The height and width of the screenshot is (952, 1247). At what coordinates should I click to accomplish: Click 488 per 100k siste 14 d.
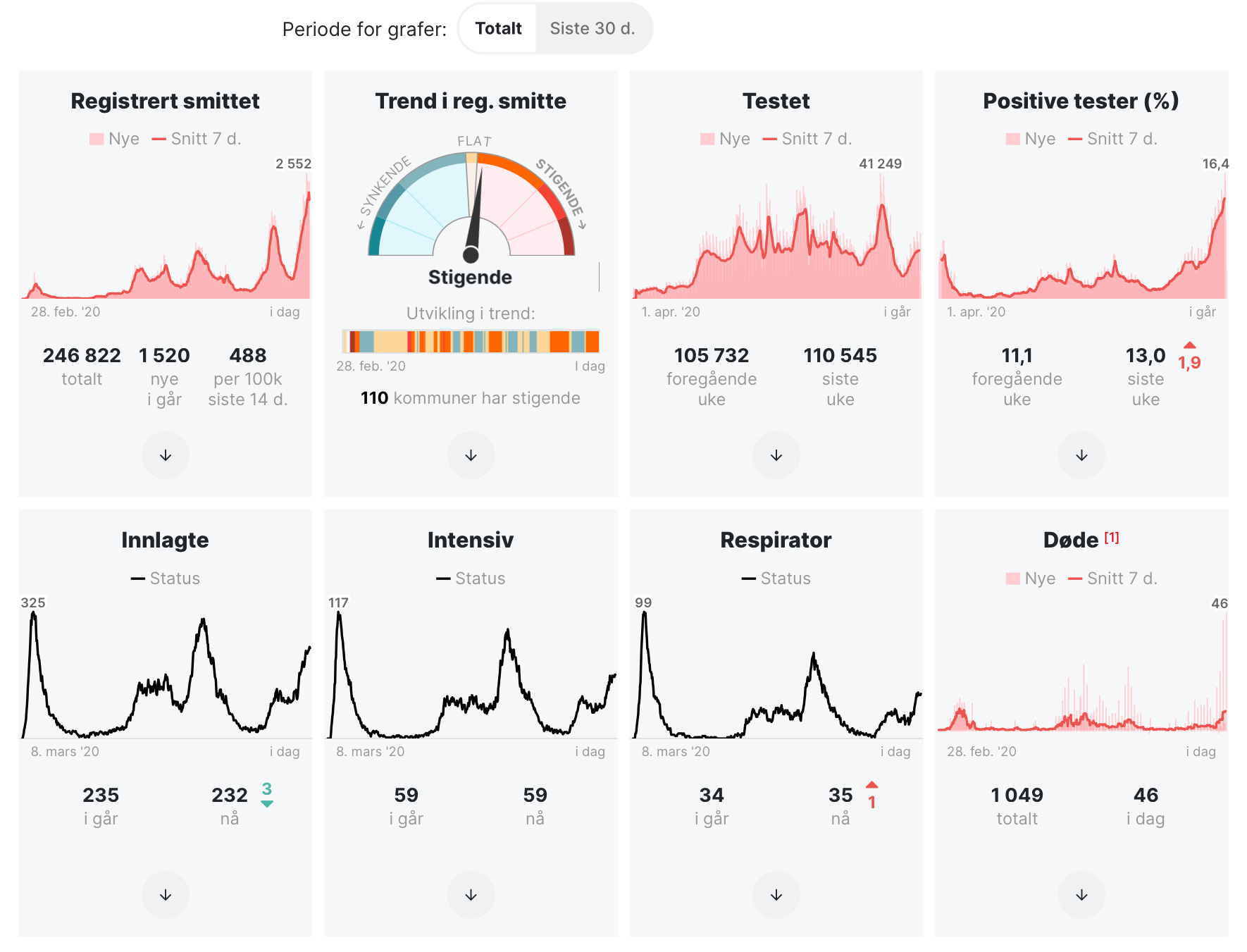[248, 376]
